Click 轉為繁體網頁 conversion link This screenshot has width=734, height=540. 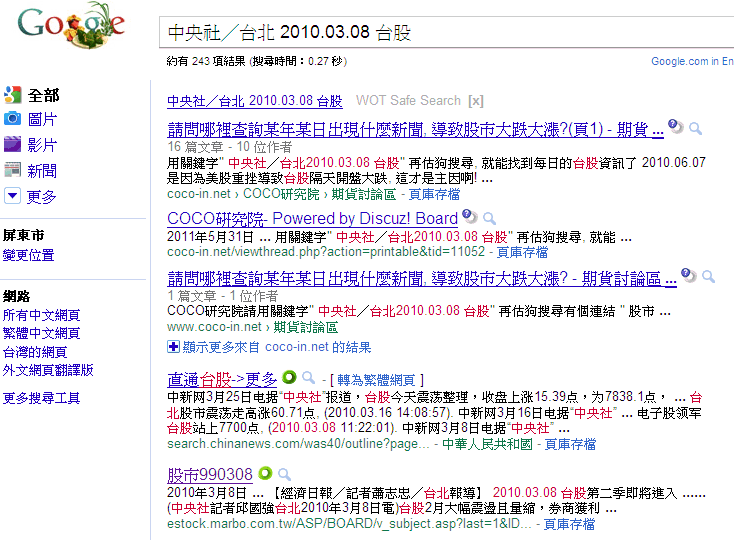click(376, 380)
